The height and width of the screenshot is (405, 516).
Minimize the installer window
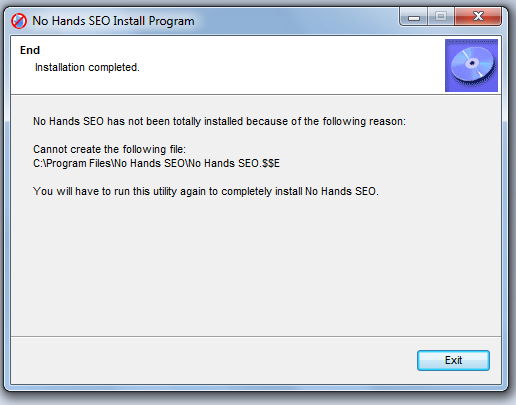414,17
